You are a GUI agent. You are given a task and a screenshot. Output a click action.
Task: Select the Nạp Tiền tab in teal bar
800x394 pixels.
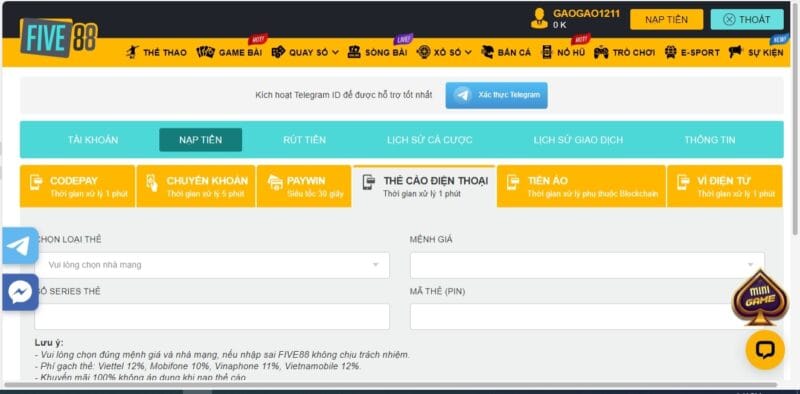201,140
